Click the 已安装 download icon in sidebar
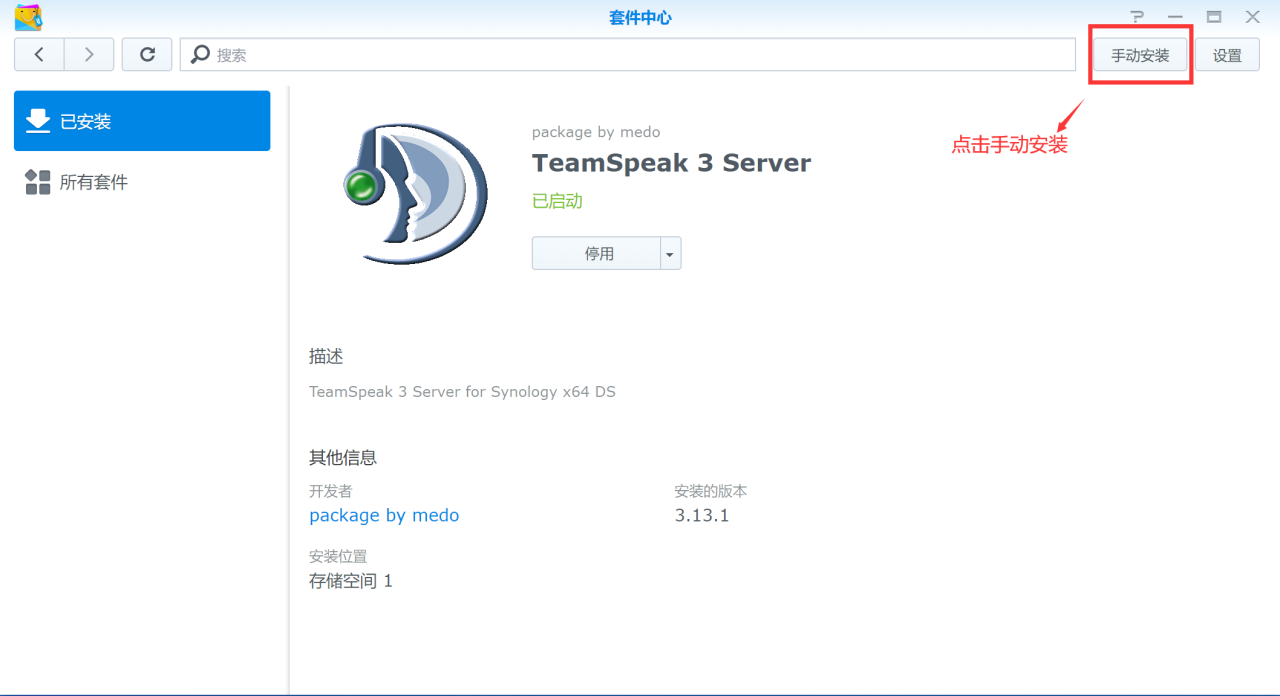 tap(38, 120)
